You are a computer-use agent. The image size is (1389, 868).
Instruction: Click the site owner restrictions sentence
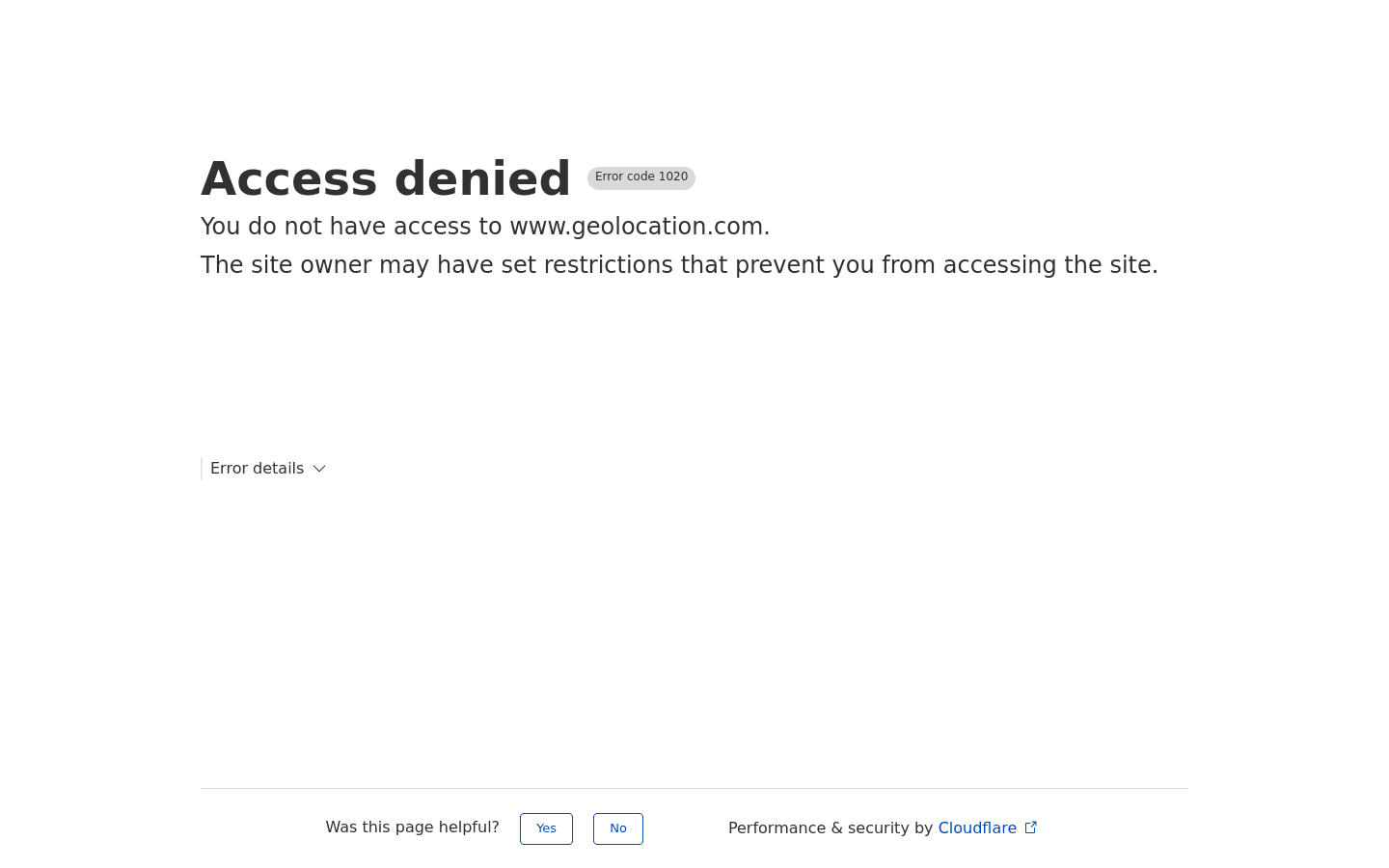[x=679, y=265]
